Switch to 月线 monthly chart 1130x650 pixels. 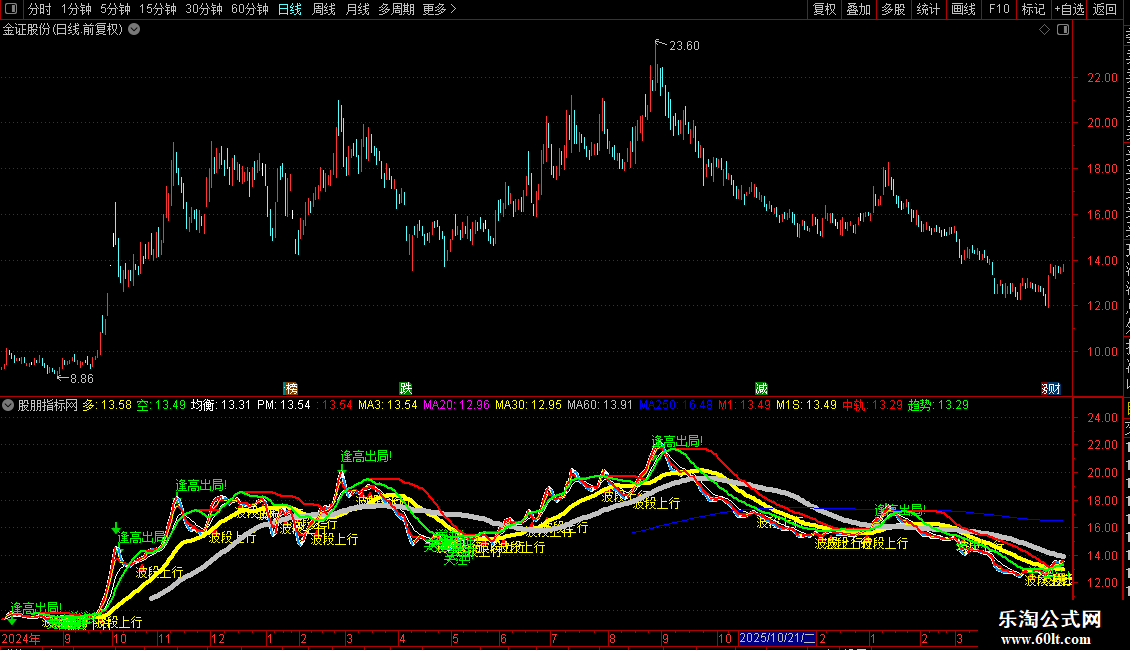pyautogui.click(x=357, y=9)
